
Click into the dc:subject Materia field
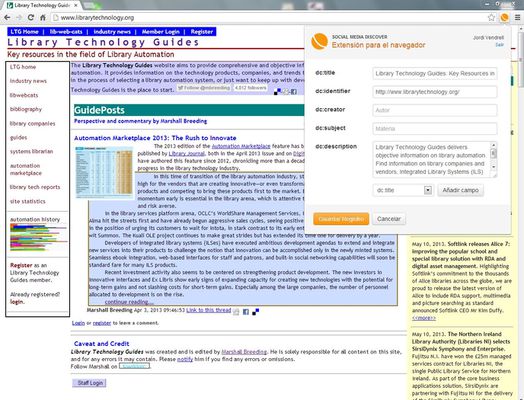pyautogui.click(x=435, y=129)
